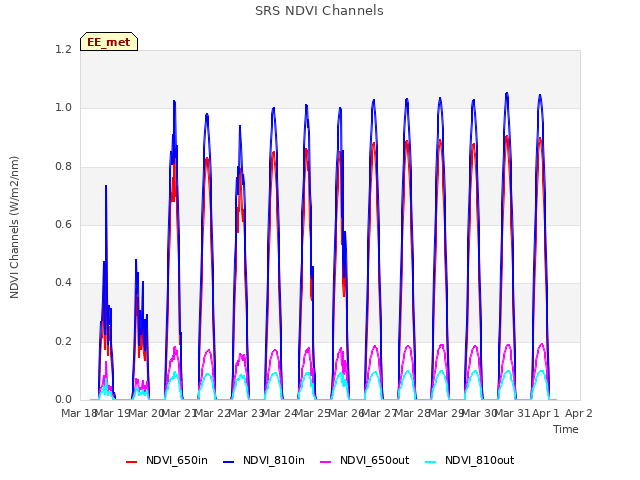Click the 0.2 y-axis tick label
The width and height of the screenshot is (640, 480).
click(63, 341)
